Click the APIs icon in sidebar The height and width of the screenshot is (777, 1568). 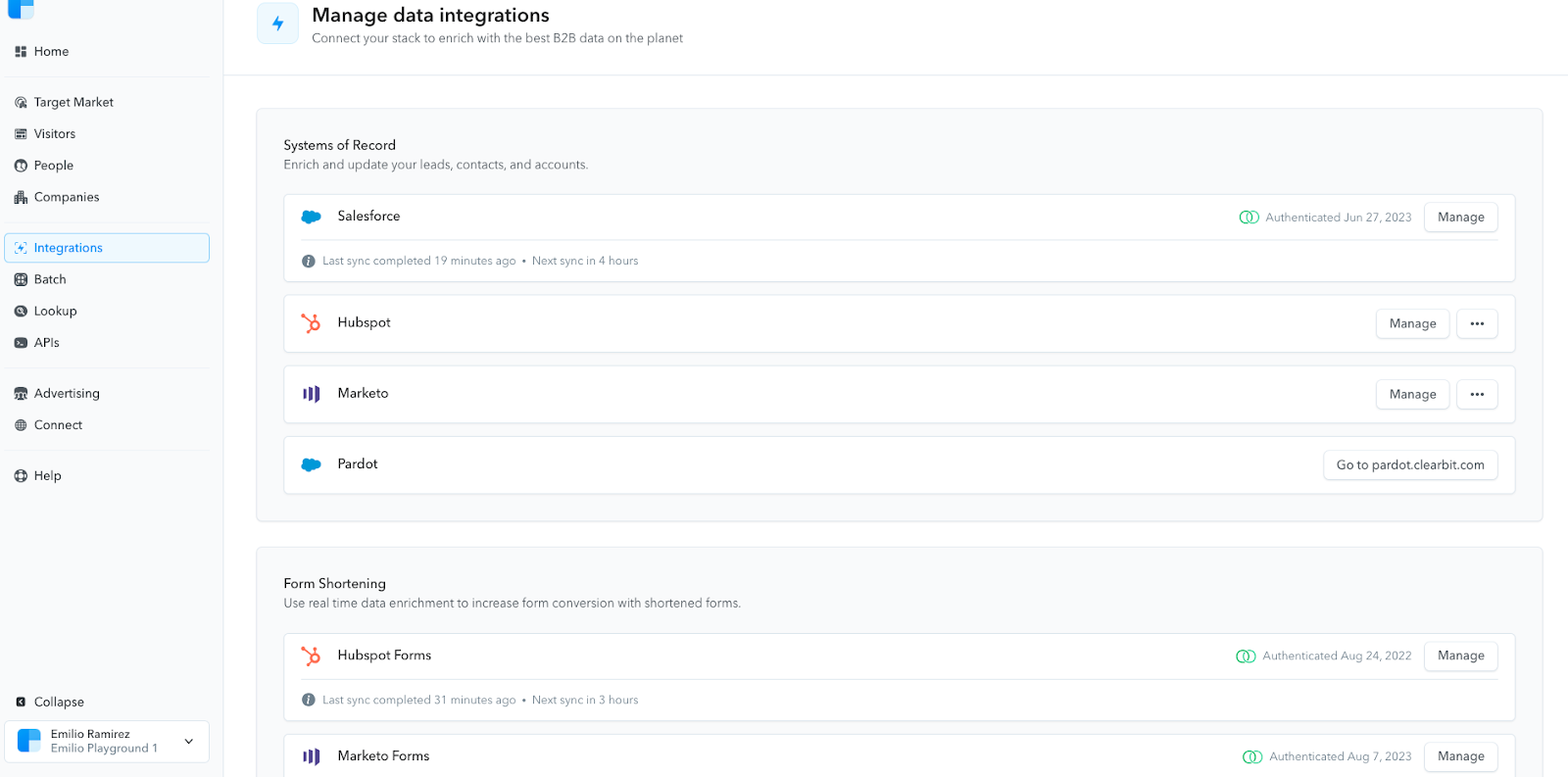coord(21,343)
